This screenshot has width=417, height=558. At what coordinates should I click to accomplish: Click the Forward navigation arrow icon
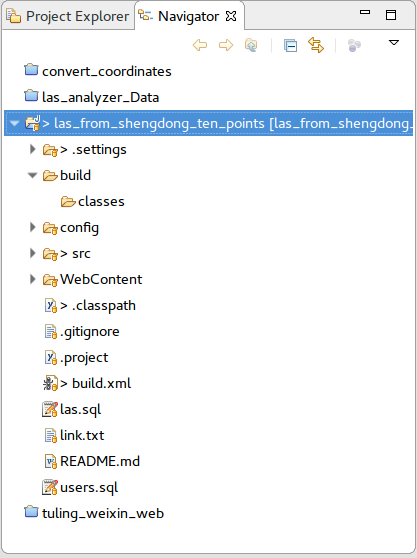click(x=226, y=45)
